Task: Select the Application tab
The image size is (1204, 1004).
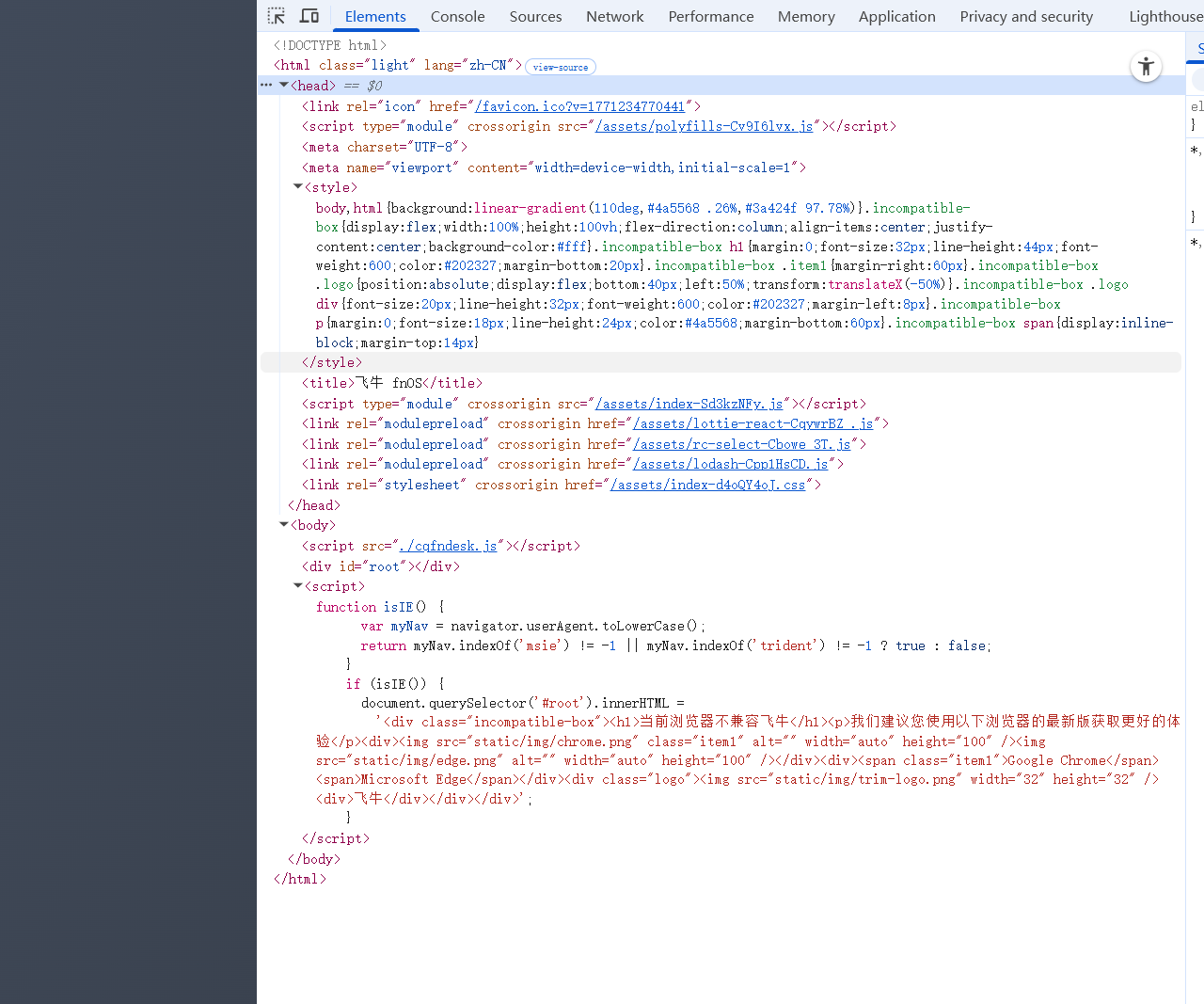Action: click(x=896, y=16)
